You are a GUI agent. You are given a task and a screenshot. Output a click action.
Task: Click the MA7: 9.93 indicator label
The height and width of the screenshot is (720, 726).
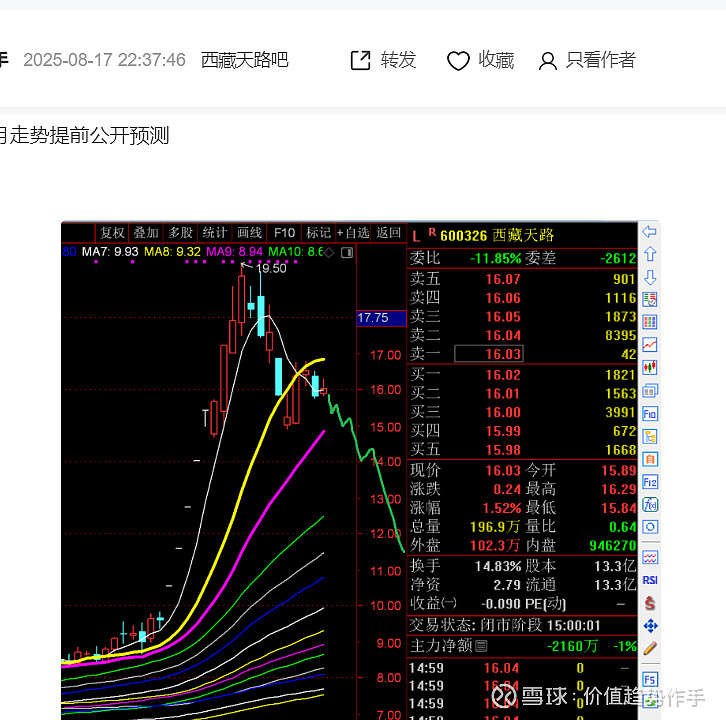(110, 252)
